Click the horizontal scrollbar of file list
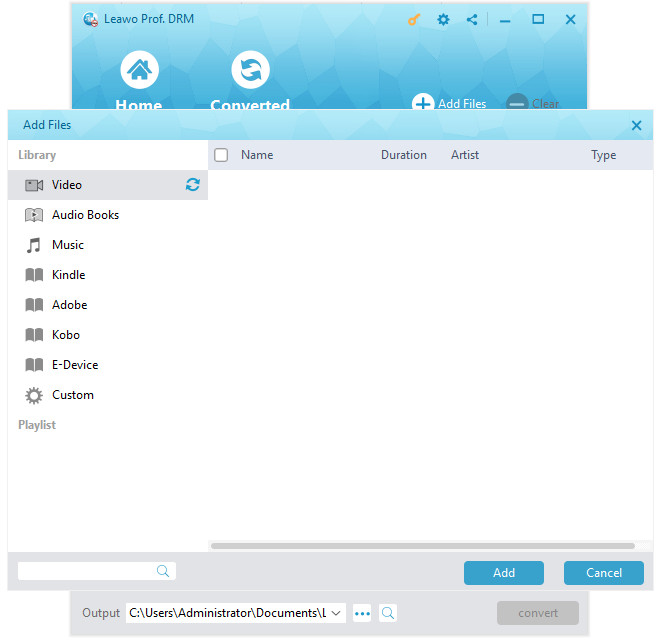This screenshot has width=664, height=640. click(x=423, y=546)
